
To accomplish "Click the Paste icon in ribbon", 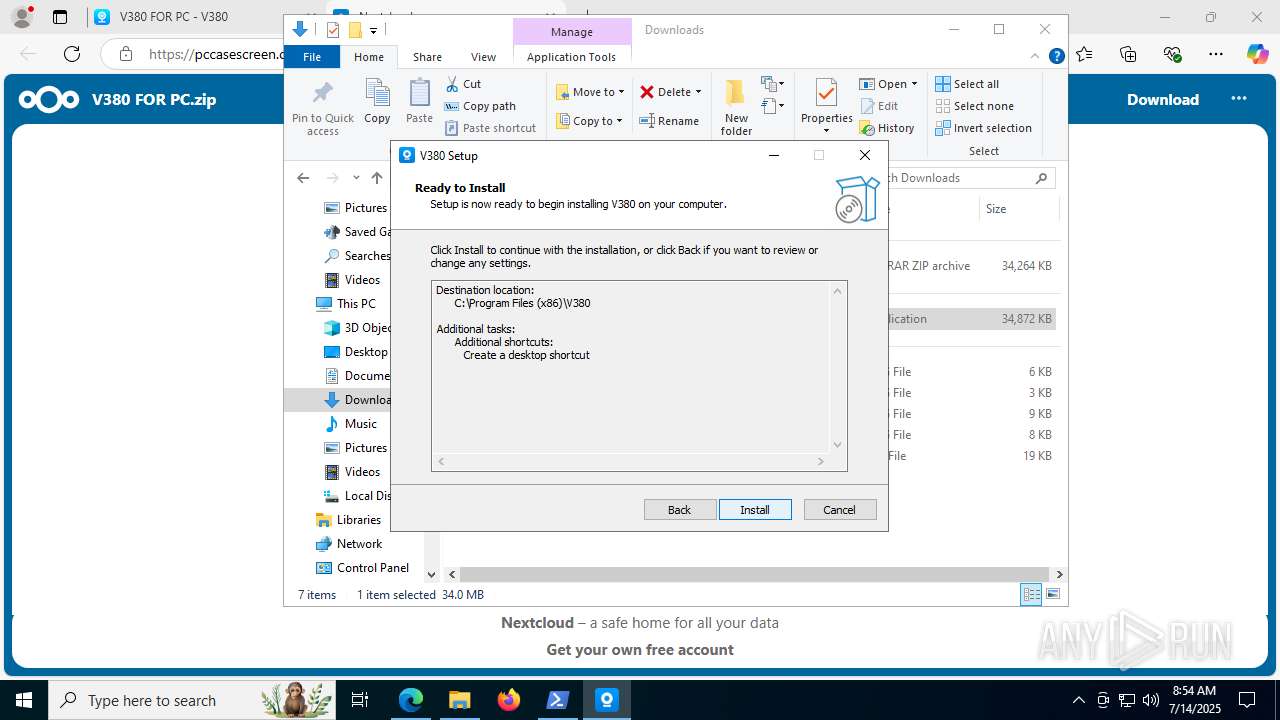I will (419, 102).
